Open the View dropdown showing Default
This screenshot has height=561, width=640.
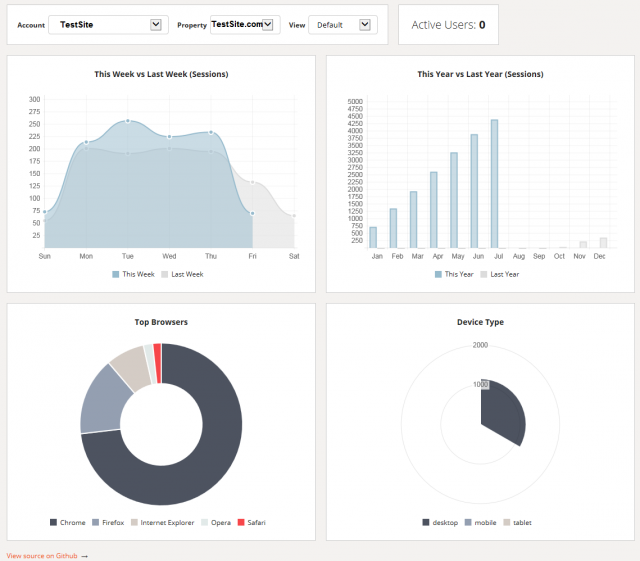pyautogui.click(x=342, y=25)
